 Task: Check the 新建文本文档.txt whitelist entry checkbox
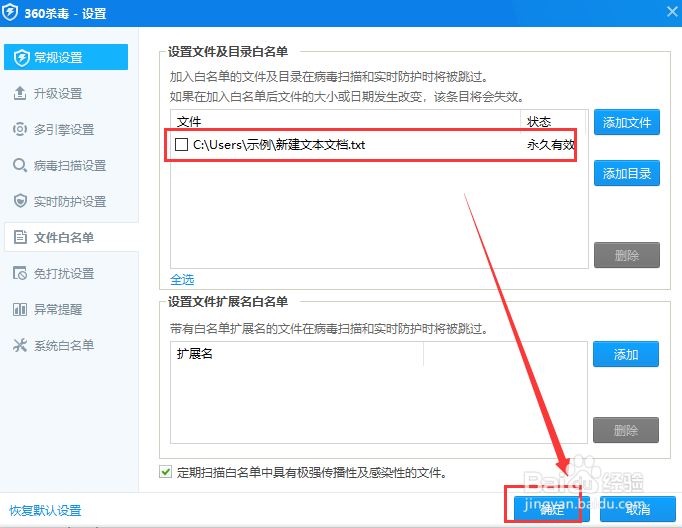[181, 144]
